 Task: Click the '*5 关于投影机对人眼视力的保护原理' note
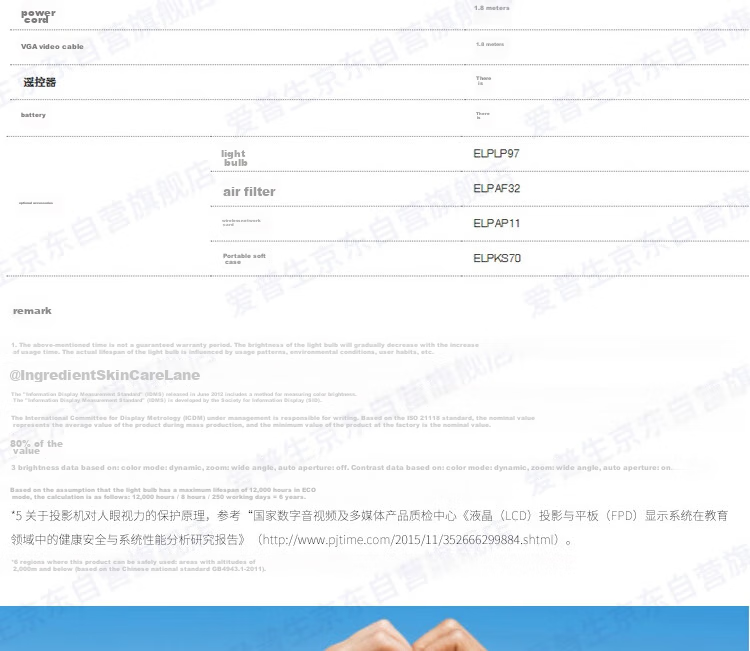coord(369,528)
